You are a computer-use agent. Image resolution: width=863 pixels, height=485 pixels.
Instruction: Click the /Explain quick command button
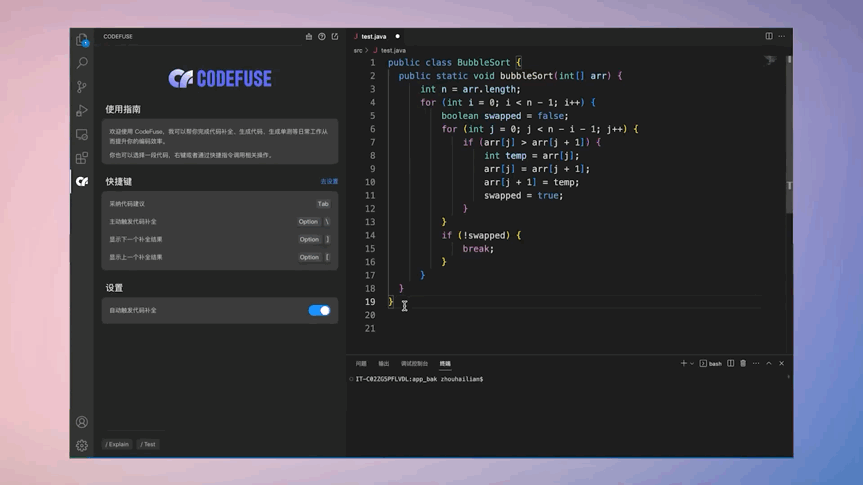[x=117, y=444]
